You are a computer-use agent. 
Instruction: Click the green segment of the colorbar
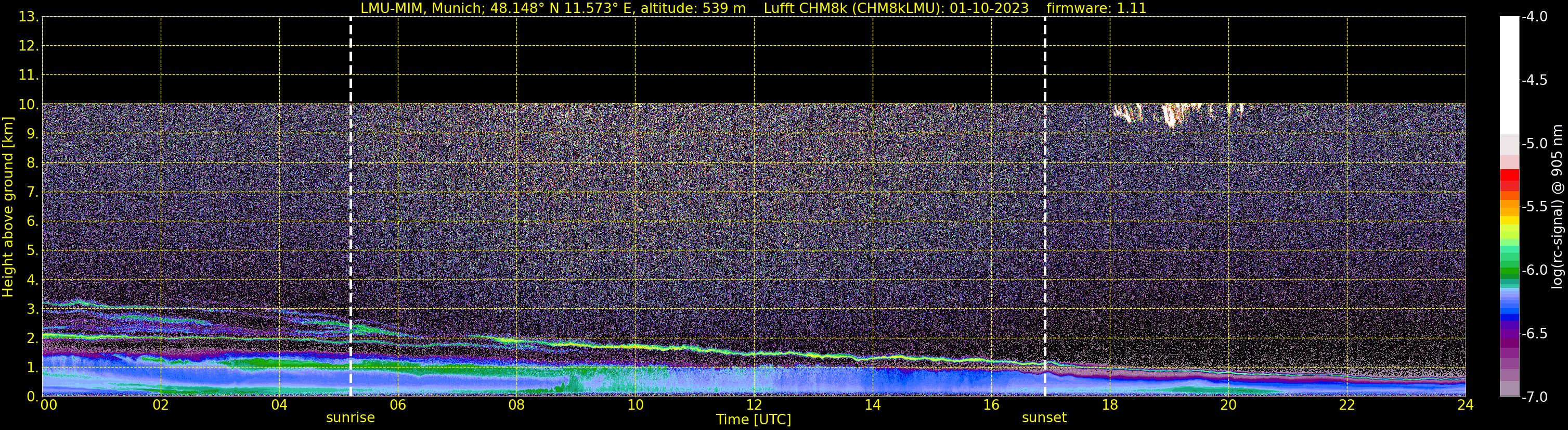(1509, 271)
